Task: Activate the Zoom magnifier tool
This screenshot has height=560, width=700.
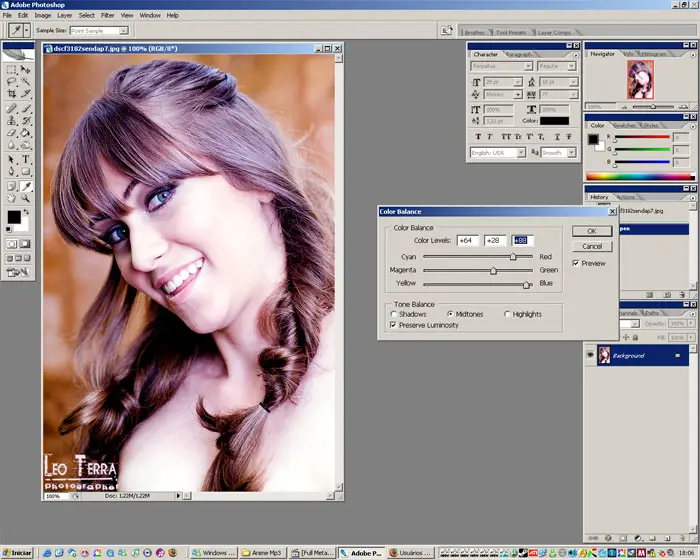Action: tap(26, 198)
